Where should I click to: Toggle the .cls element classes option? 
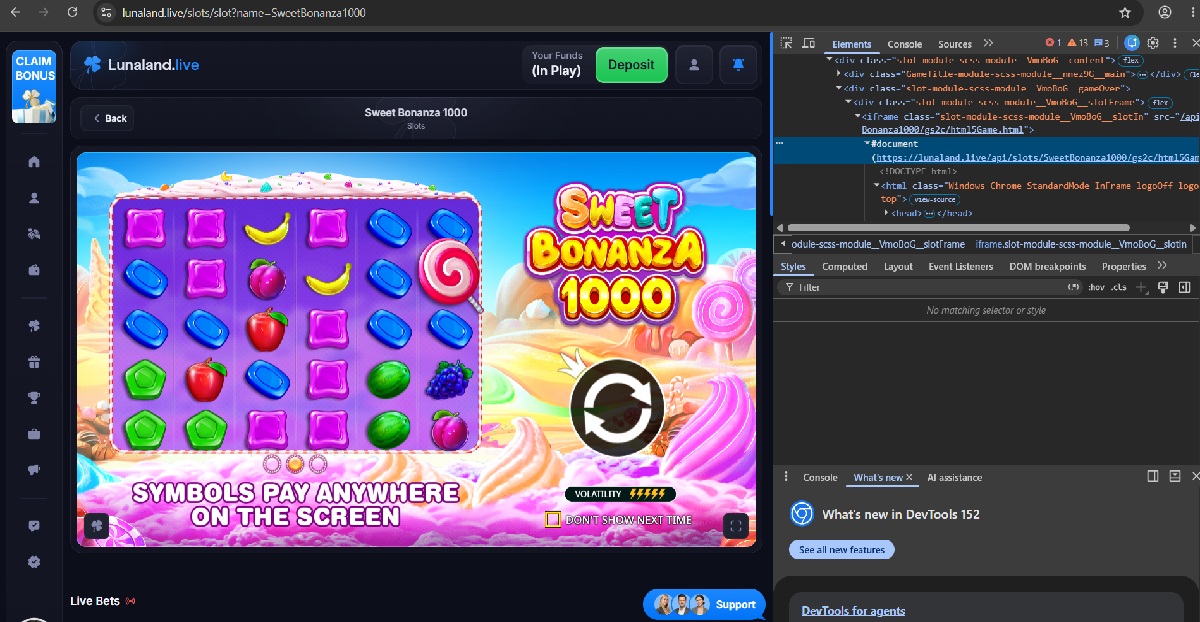click(1118, 287)
